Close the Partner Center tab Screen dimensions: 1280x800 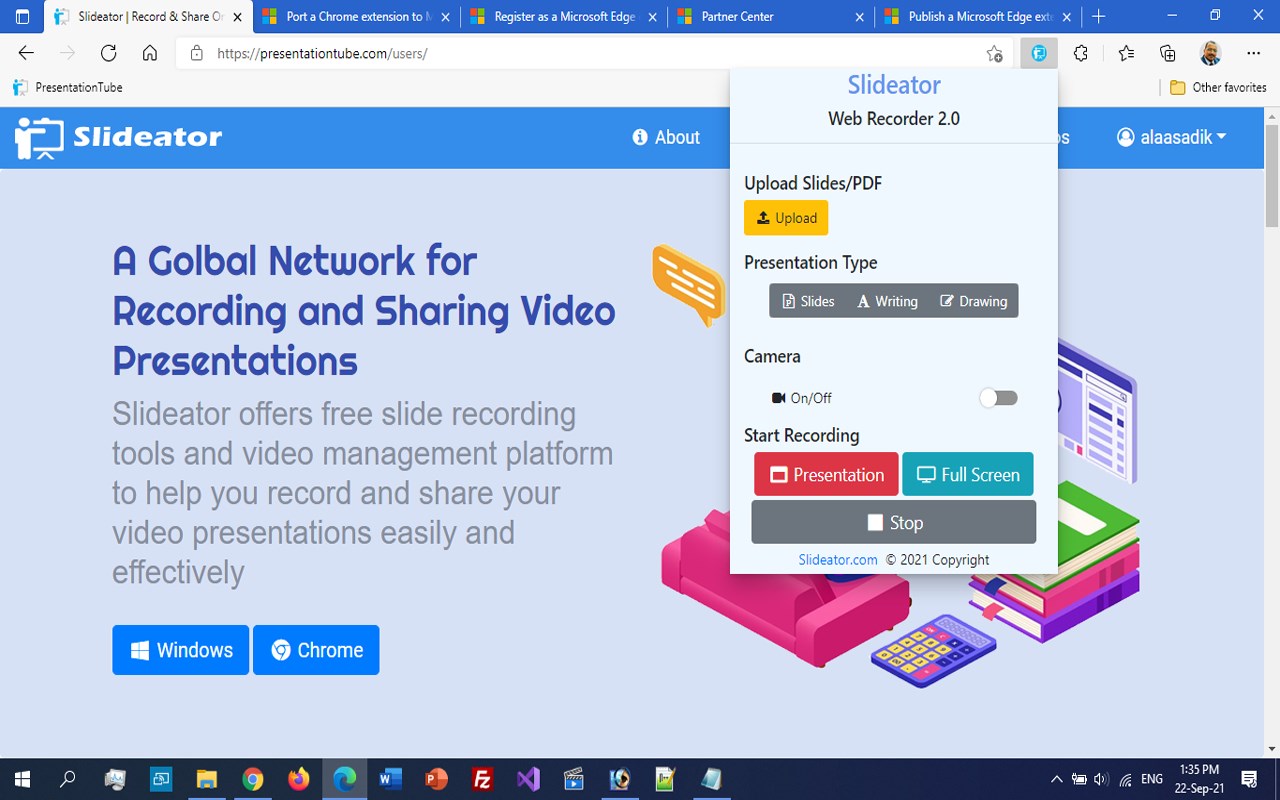861,17
